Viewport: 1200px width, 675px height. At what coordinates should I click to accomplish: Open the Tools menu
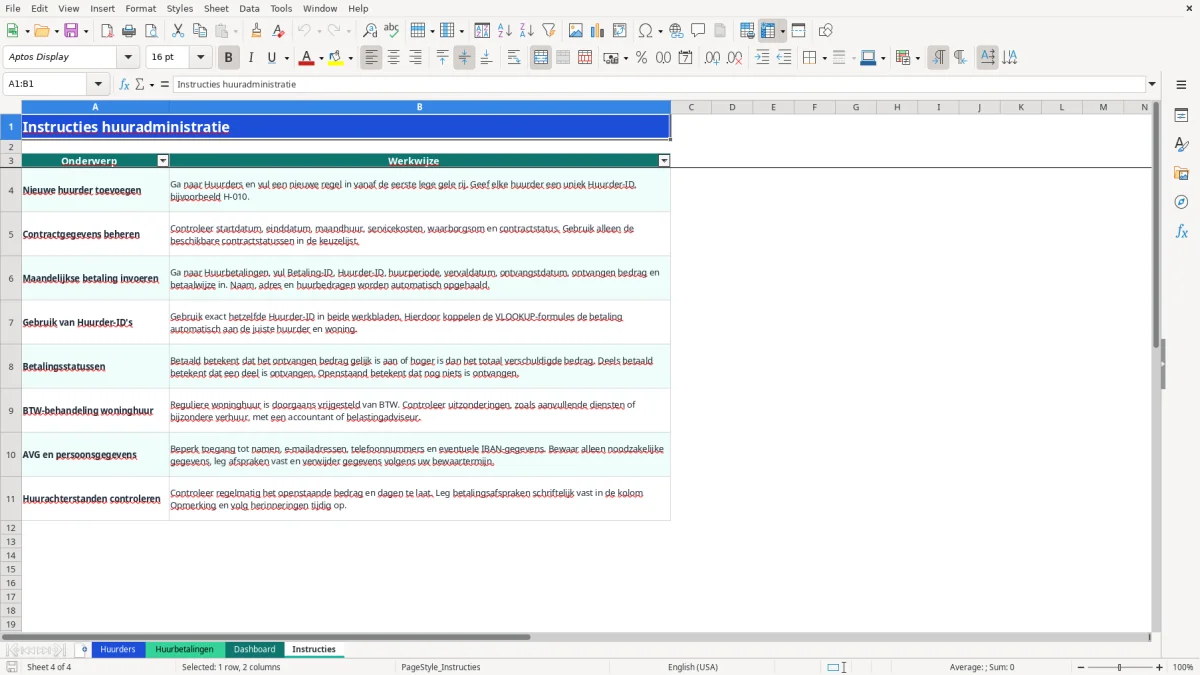click(x=281, y=8)
